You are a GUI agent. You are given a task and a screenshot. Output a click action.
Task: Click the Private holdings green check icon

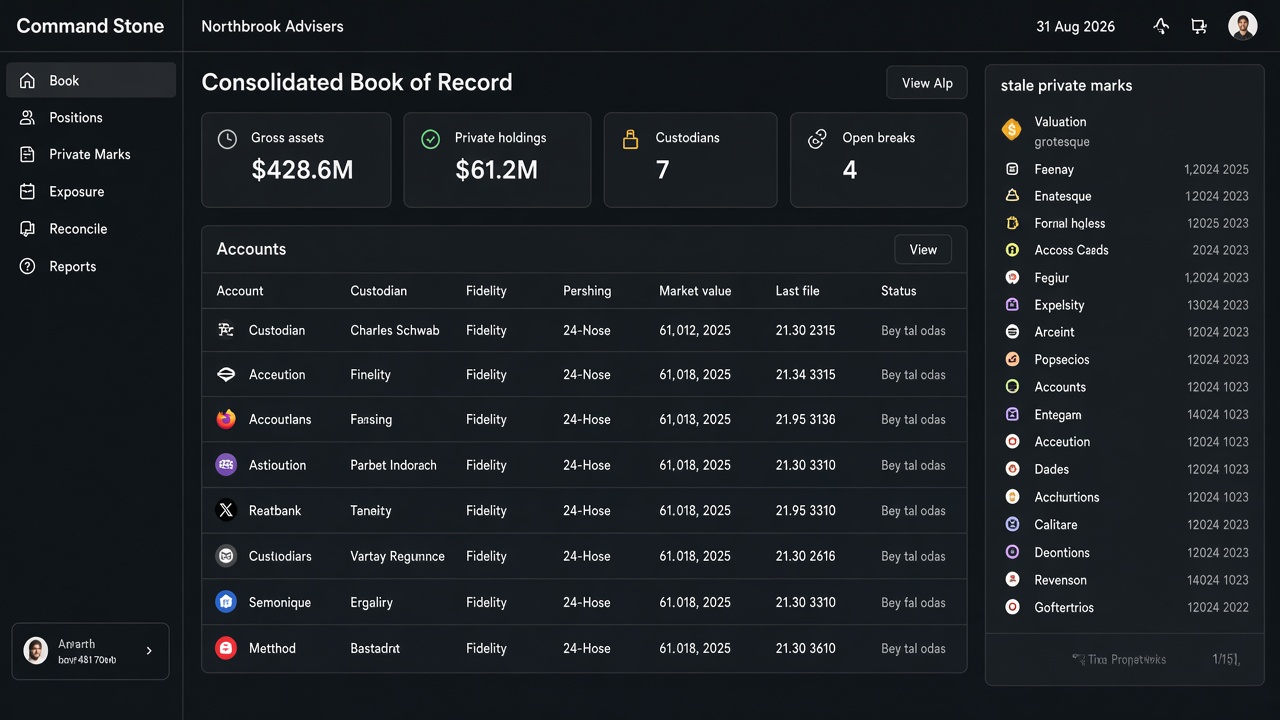[430, 139]
